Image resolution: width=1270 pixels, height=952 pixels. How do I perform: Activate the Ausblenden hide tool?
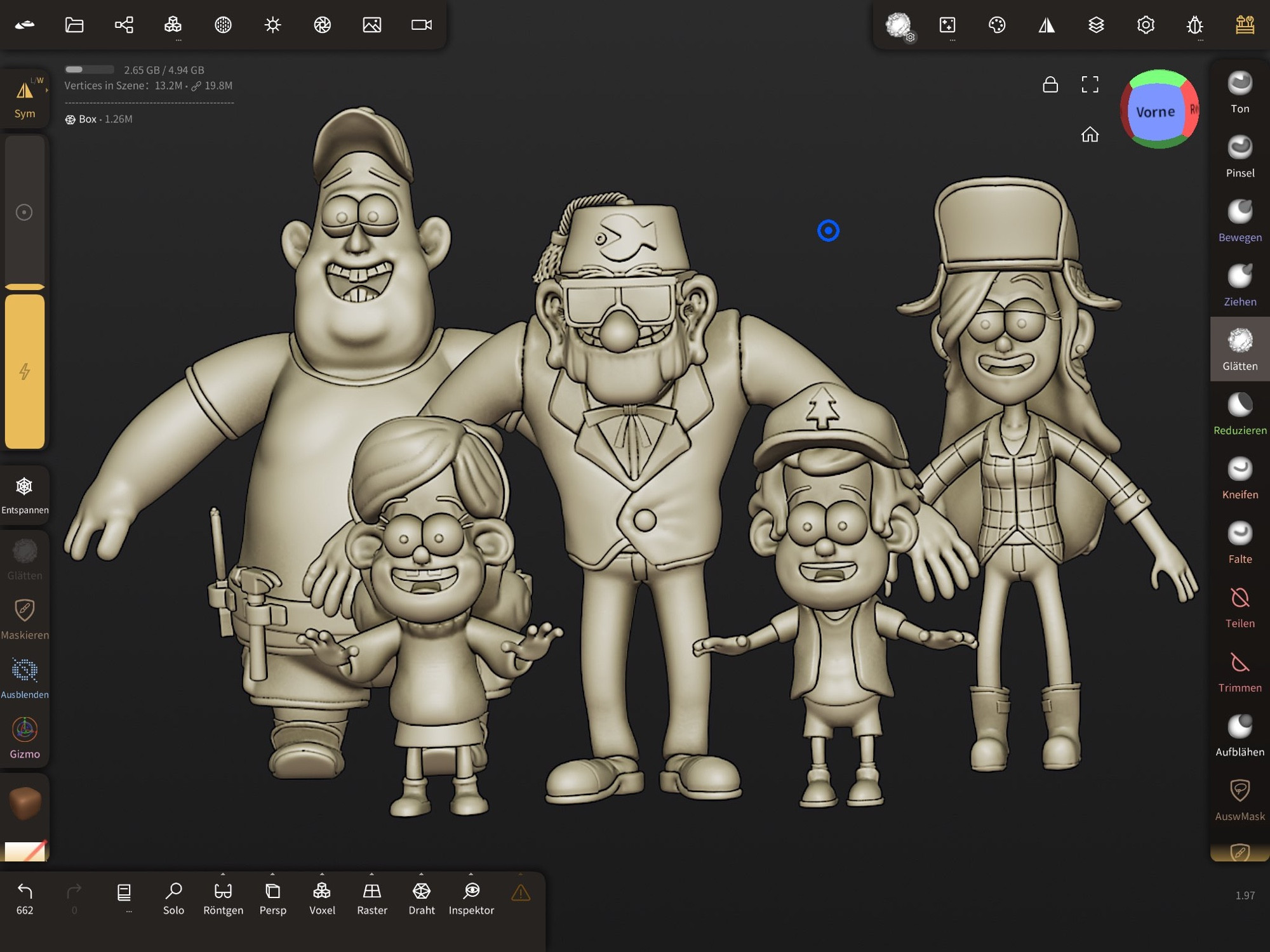[x=25, y=678]
